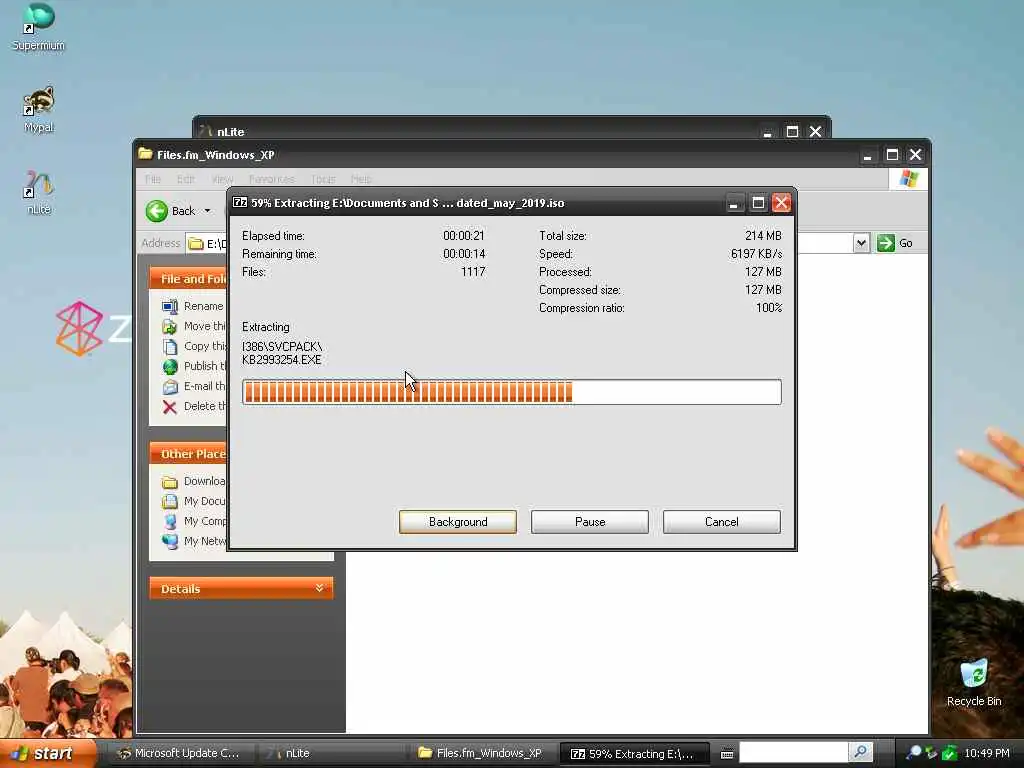The height and width of the screenshot is (768, 1024).
Task: Expand the Details panel chevron
Action: click(x=319, y=588)
